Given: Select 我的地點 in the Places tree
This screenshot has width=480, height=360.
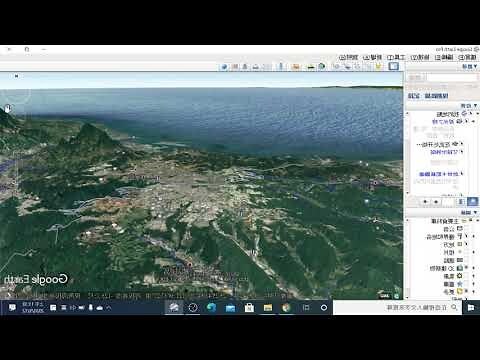Looking at the screenshot, I should pyautogui.click(x=448, y=114).
